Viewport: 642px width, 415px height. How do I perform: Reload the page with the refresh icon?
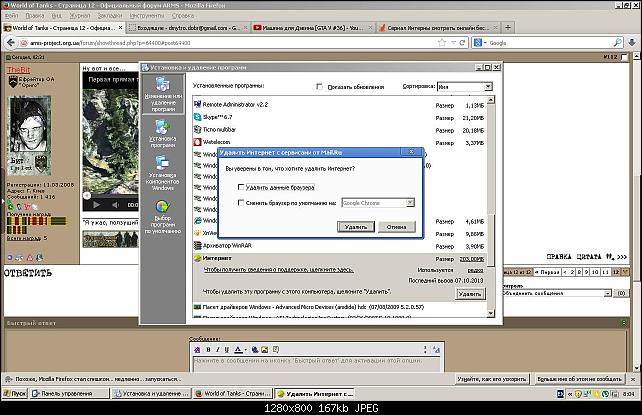click(x=463, y=43)
